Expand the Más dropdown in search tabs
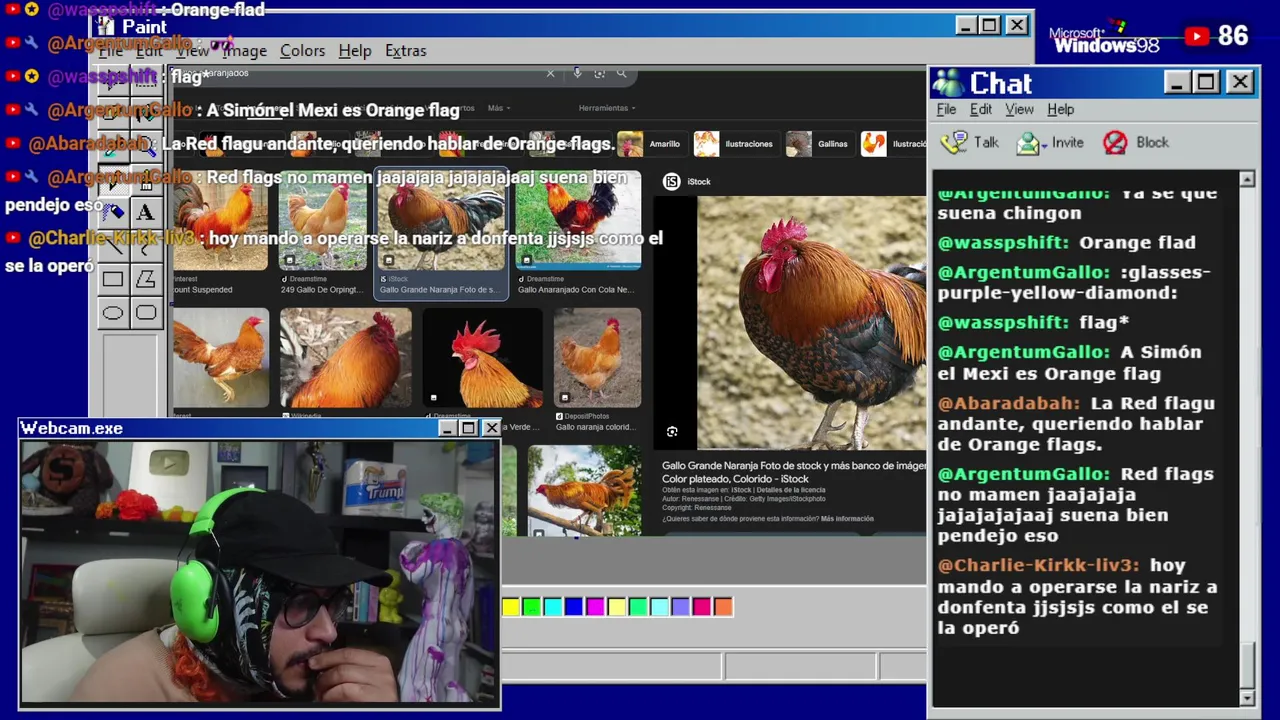This screenshot has height=720, width=1280. pos(498,108)
